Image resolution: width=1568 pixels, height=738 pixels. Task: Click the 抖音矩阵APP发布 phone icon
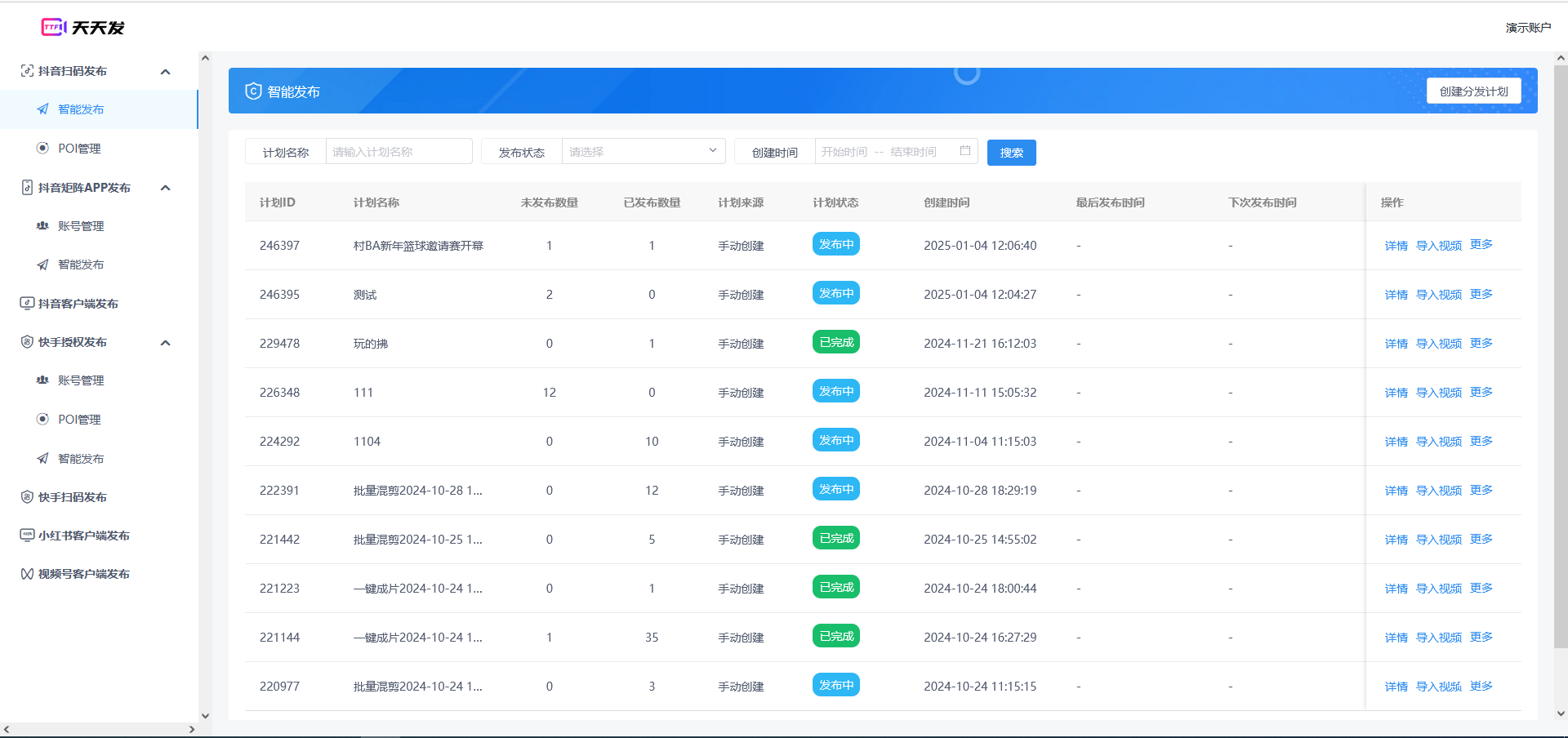pyautogui.click(x=27, y=188)
